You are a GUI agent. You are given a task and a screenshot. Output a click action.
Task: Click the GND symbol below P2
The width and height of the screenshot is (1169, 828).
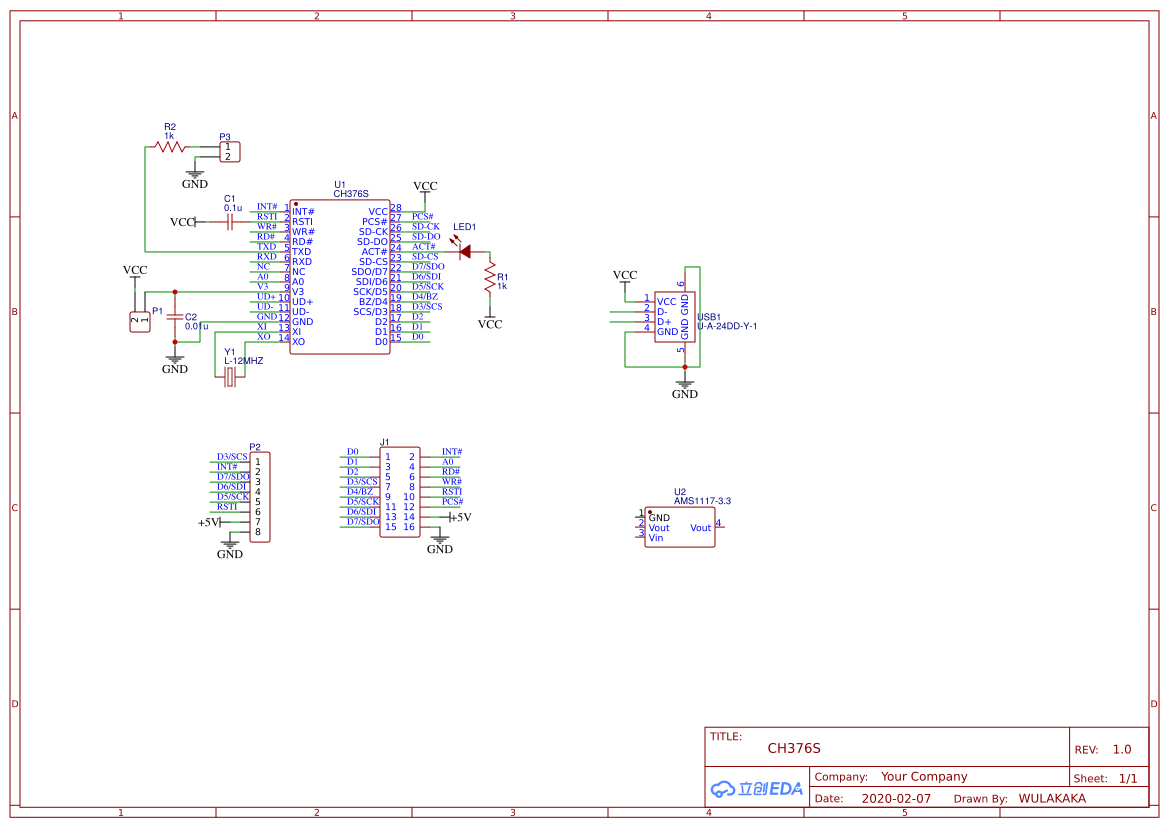(230, 549)
